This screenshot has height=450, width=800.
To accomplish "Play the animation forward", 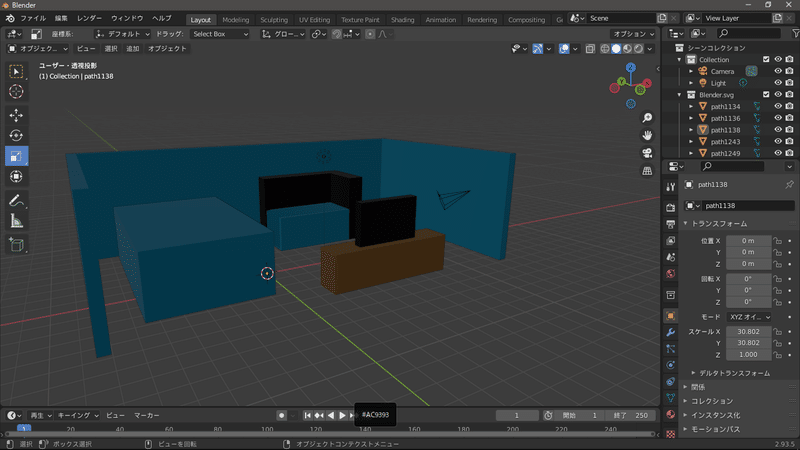I will tap(342, 416).
